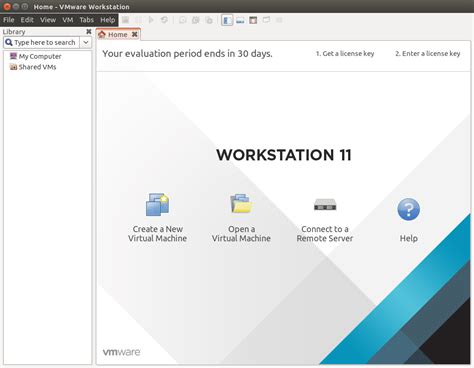Click the My Computer monitor icon

(x=13, y=56)
